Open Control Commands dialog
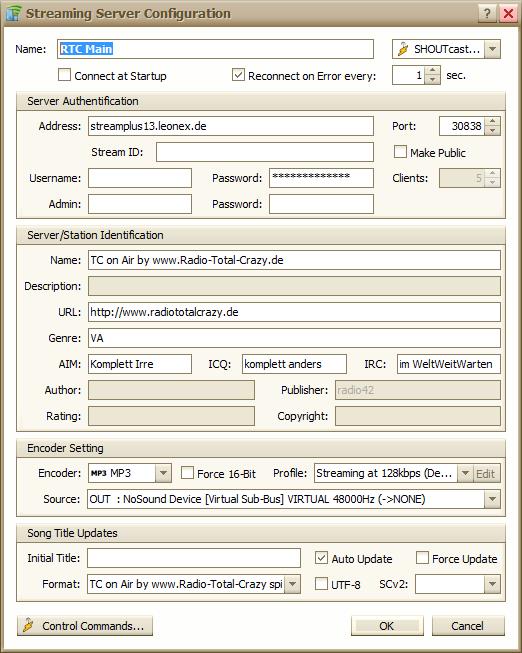522x653 pixels. tap(85, 626)
